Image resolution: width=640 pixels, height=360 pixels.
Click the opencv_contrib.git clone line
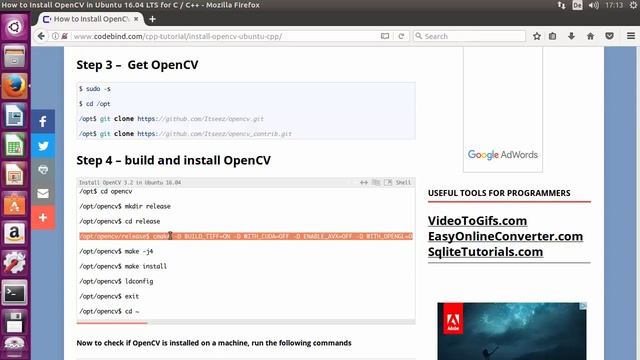pyautogui.click(x=185, y=134)
